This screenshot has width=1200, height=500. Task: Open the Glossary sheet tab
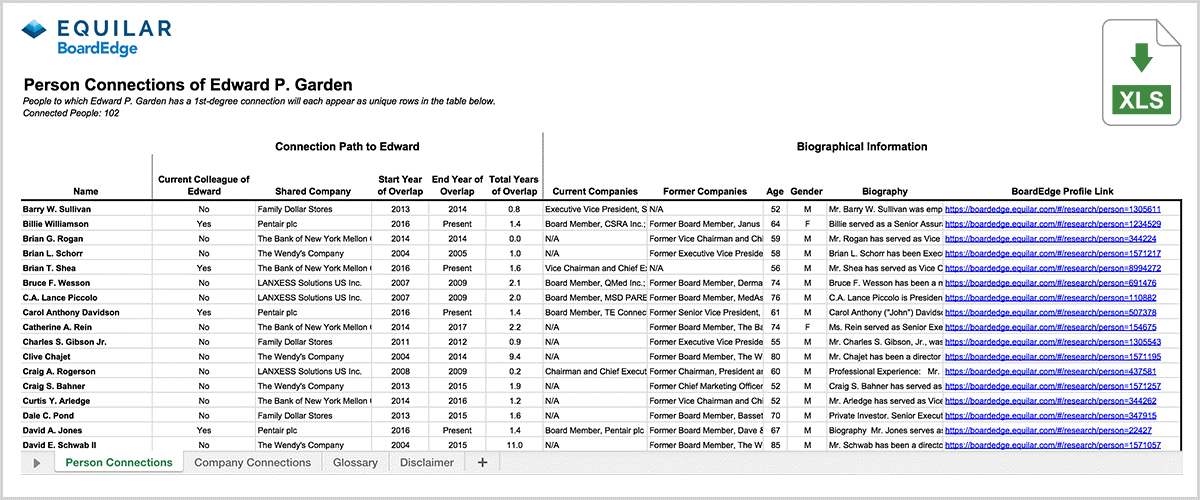pos(355,462)
